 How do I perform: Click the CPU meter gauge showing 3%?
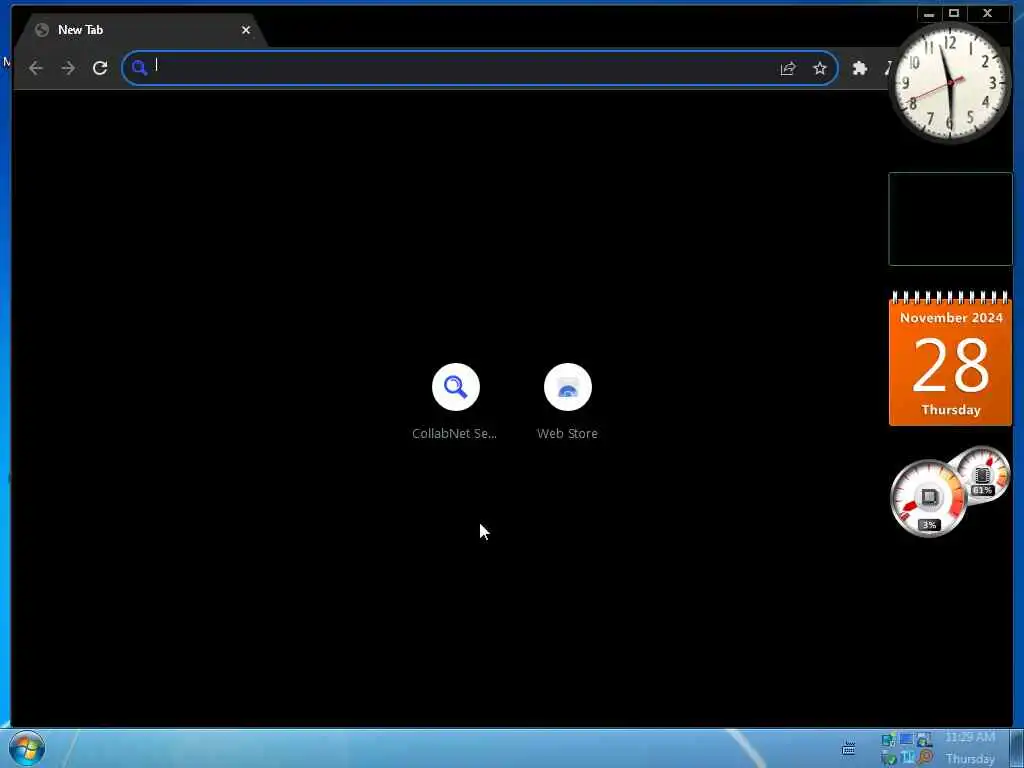click(x=928, y=499)
